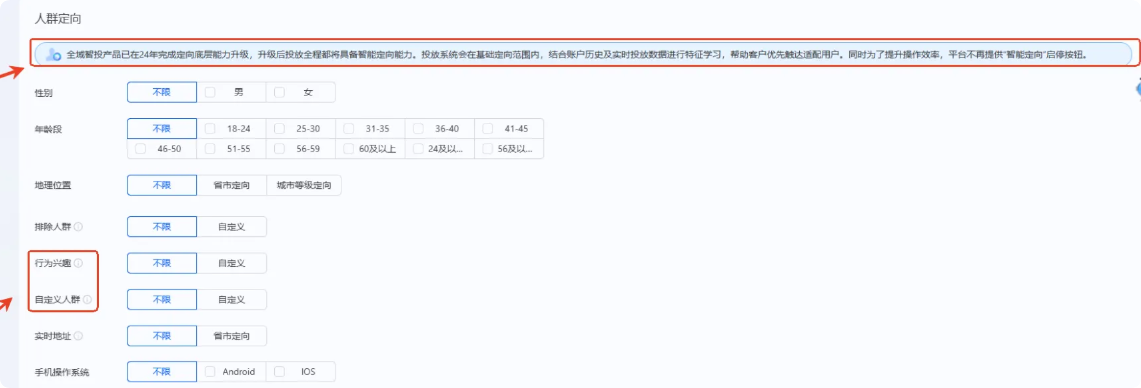The height and width of the screenshot is (388, 1141).
Task: Choose 城市等级定向 for location
Action: coord(304,185)
